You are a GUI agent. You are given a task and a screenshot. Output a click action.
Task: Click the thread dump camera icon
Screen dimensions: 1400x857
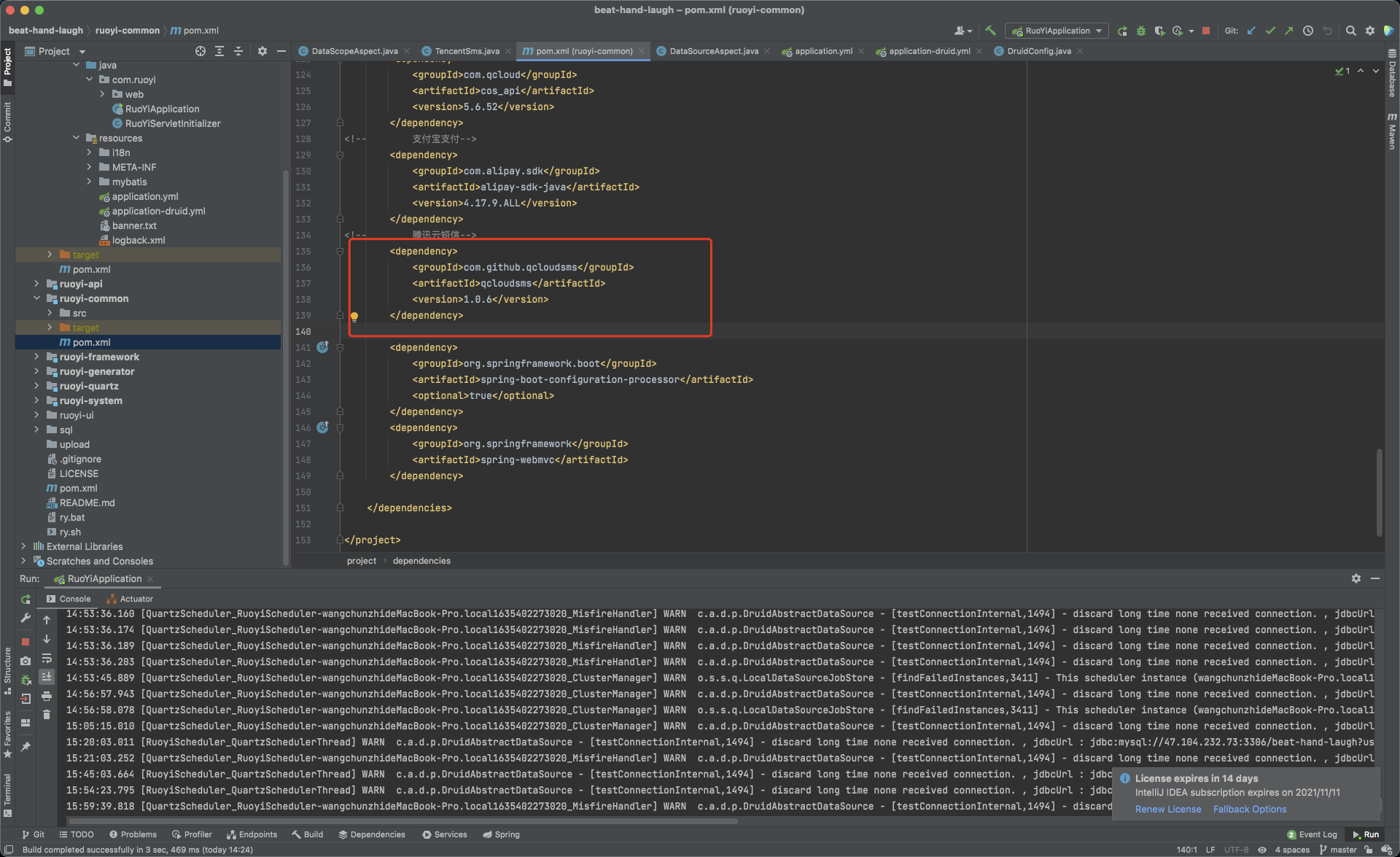(x=26, y=661)
